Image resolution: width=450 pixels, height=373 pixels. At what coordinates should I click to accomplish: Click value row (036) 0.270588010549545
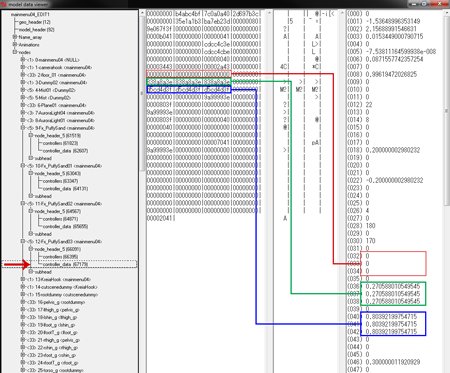click(384, 286)
